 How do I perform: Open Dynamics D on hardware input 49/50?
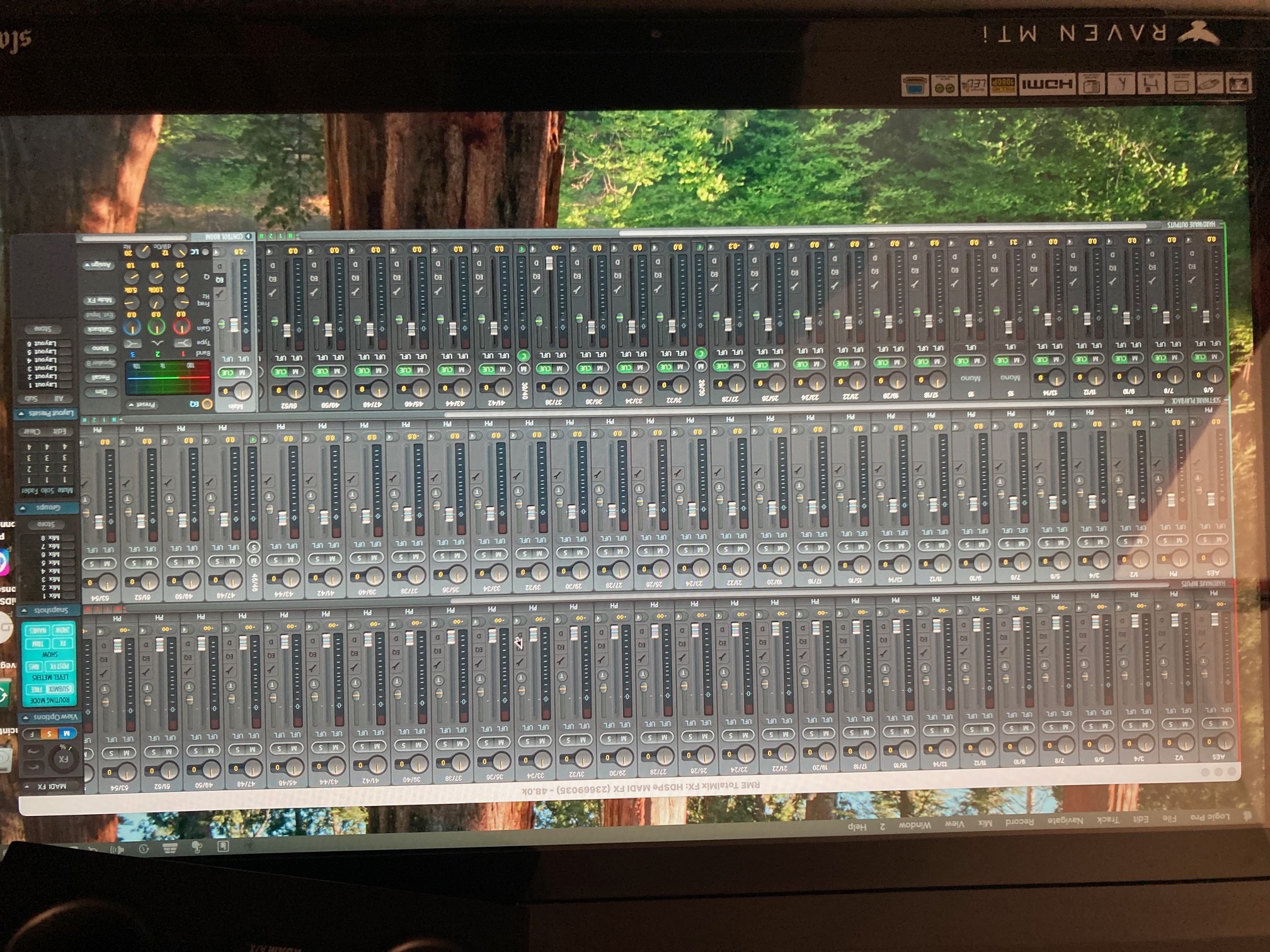tap(188, 643)
